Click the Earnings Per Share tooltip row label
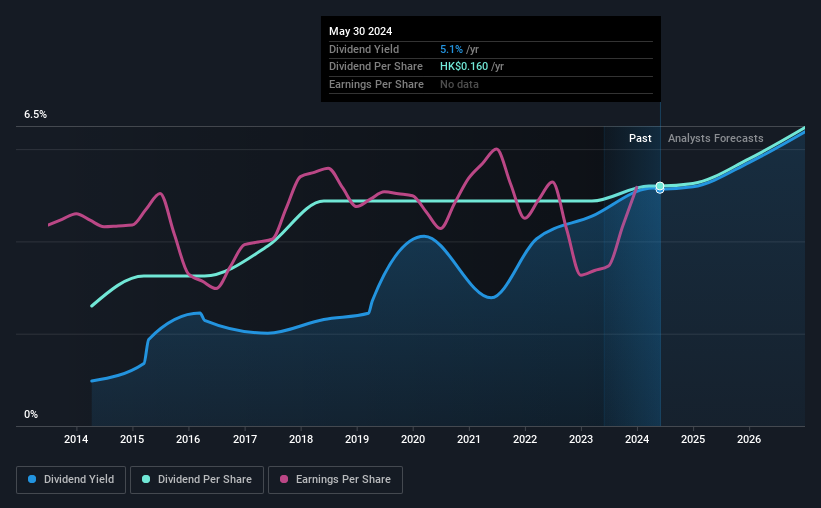 (376, 84)
